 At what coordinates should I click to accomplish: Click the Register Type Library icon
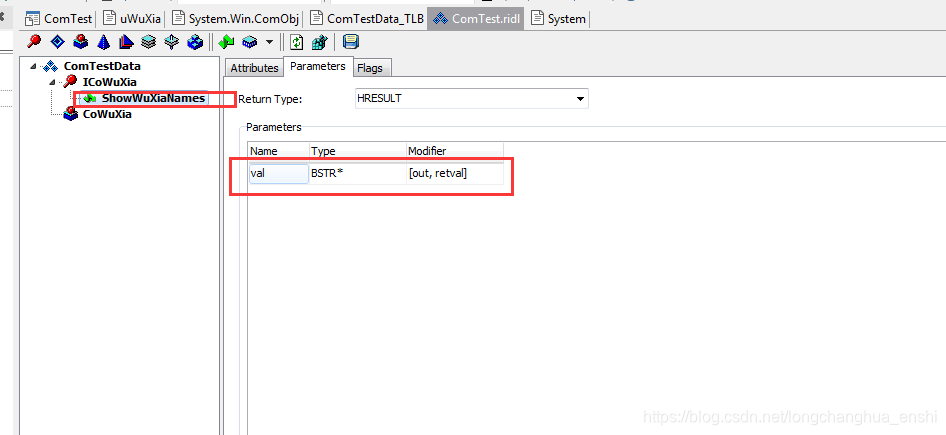[x=319, y=42]
